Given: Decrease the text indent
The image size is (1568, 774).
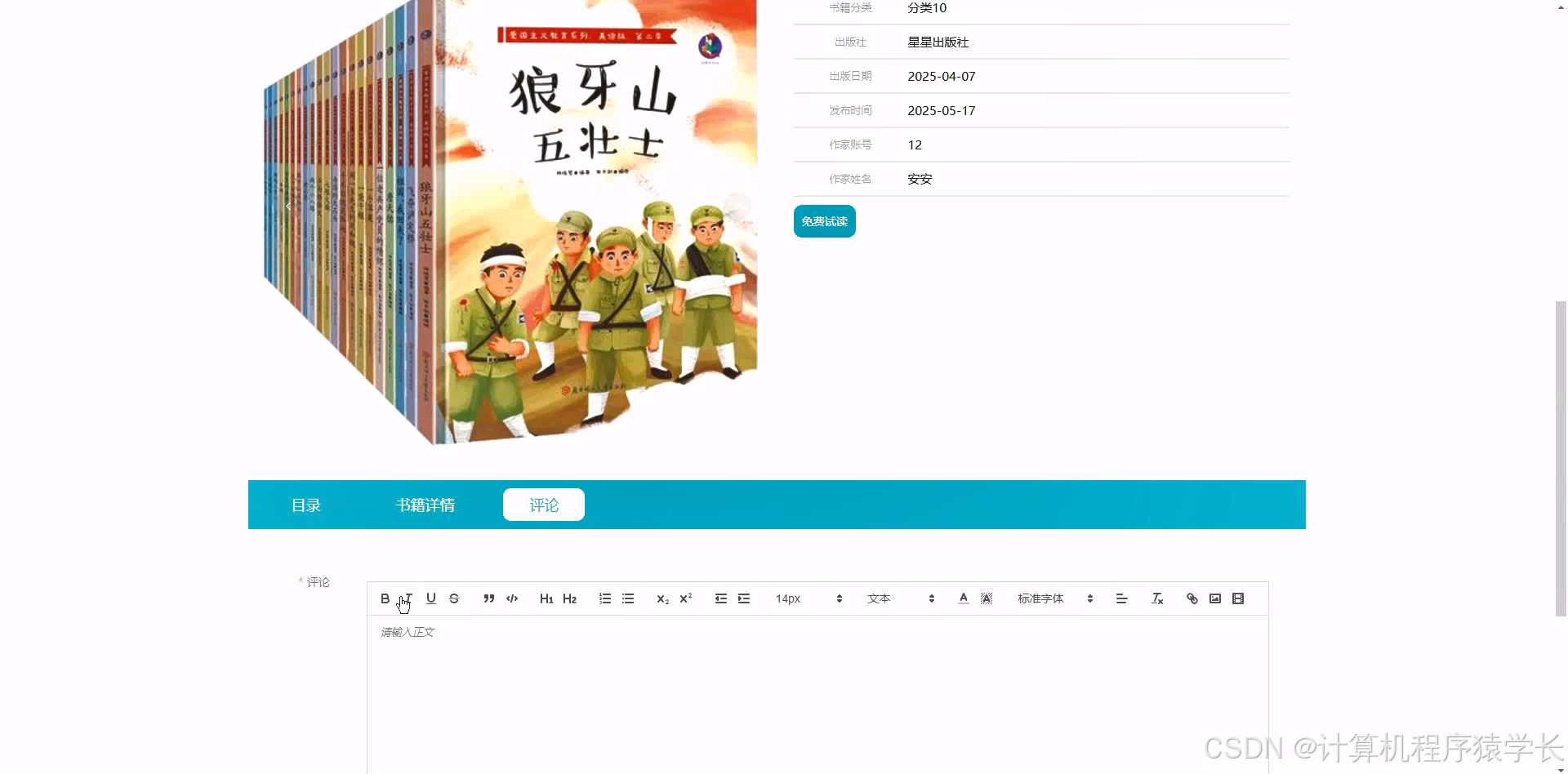Looking at the screenshot, I should pos(720,598).
